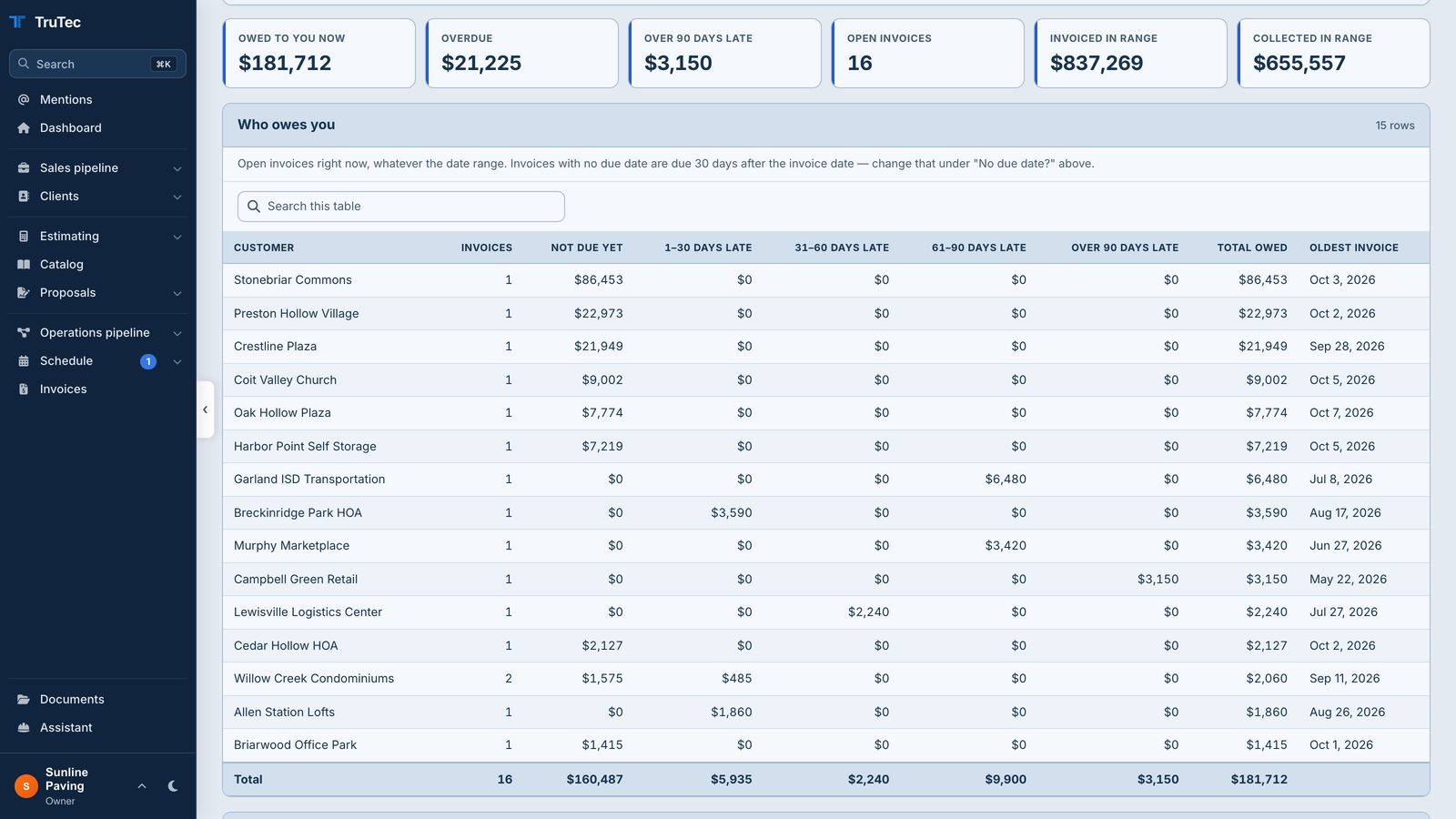Click Campbell Green Retail customer name
The width and height of the screenshot is (1456, 819).
point(296,579)
